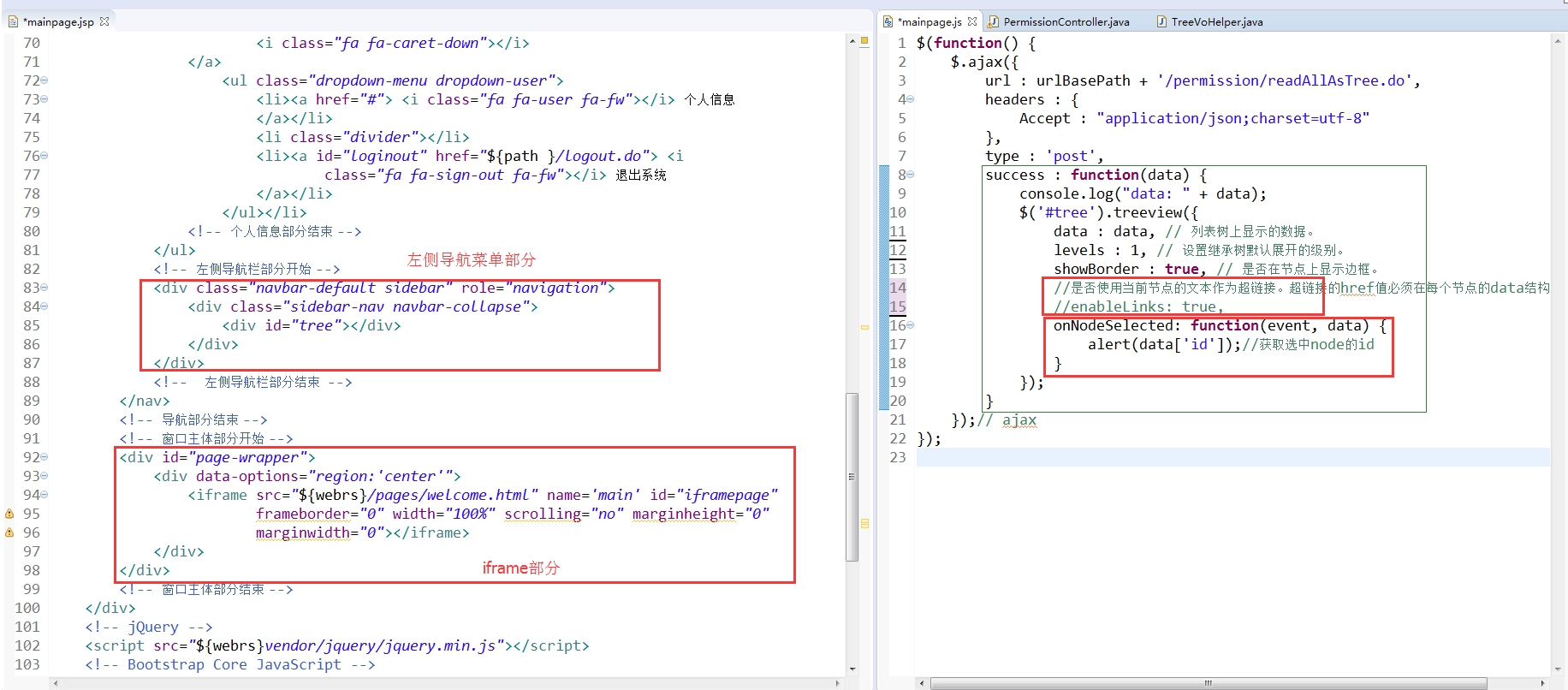Click the js editor horizontal scrollbar thumb
This screenshot has width=1568, height=690.
click(1209, 683)
